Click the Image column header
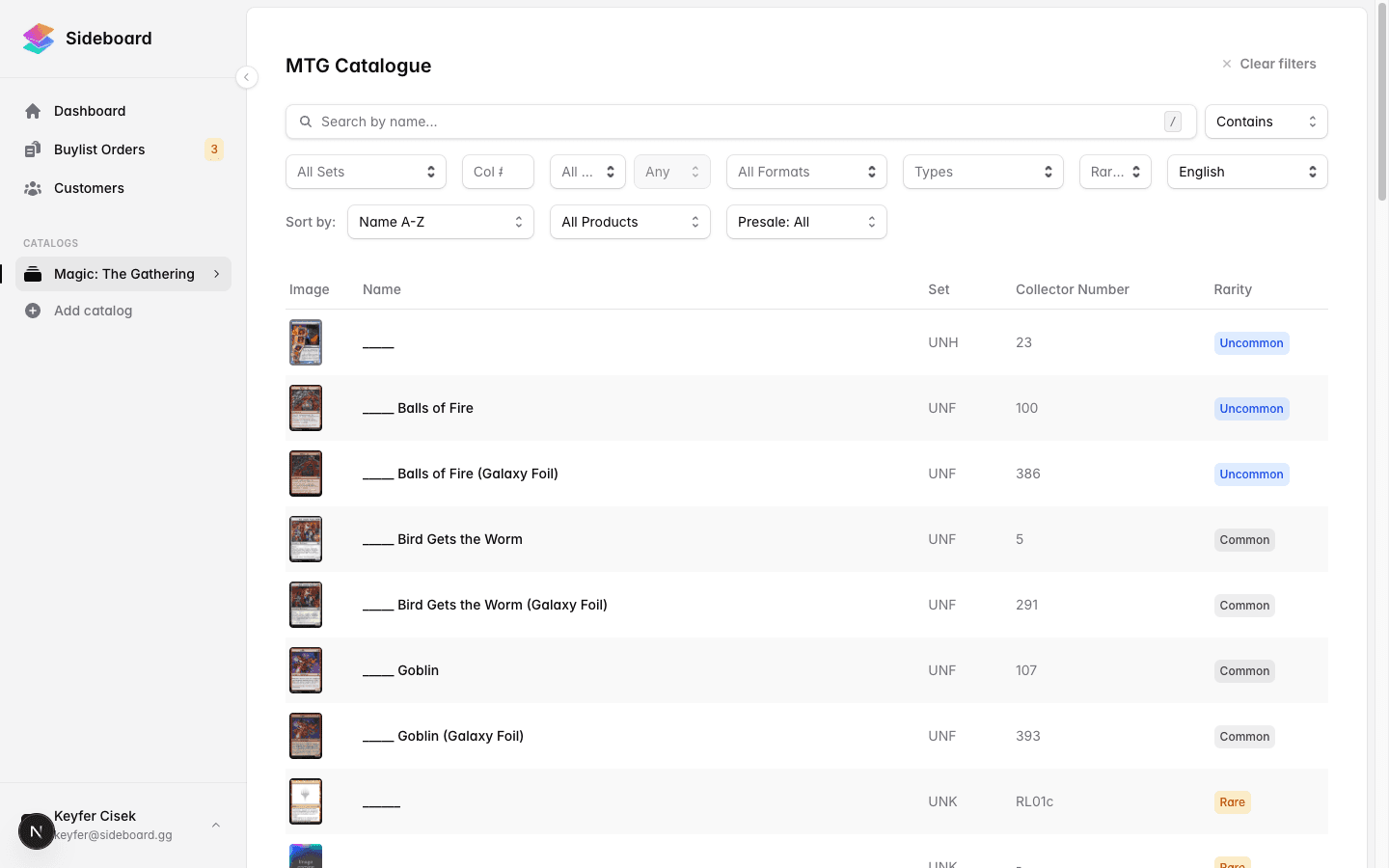 [310, 289]
